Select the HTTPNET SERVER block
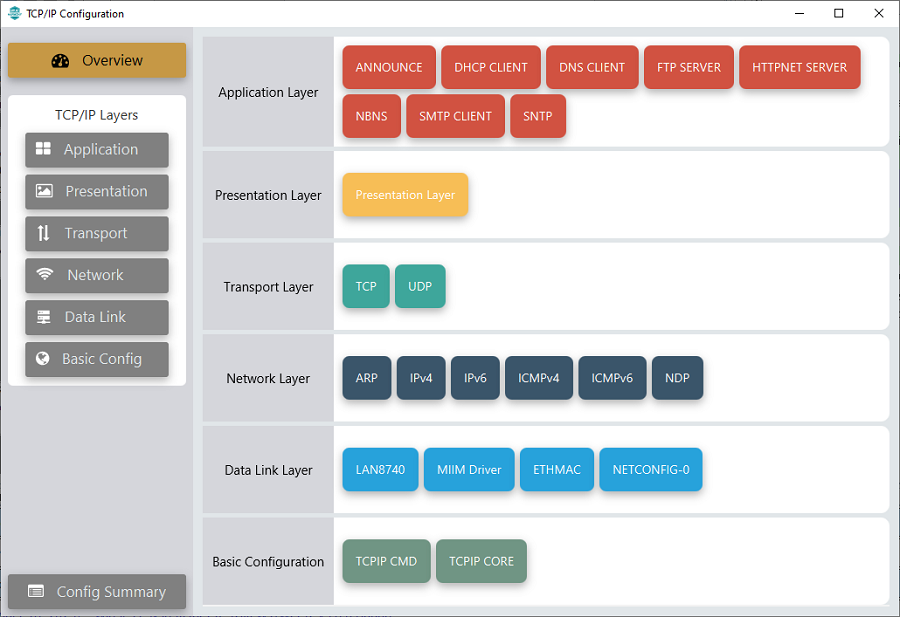This screenshot has width=900, height=617. (x=799, y=68)
